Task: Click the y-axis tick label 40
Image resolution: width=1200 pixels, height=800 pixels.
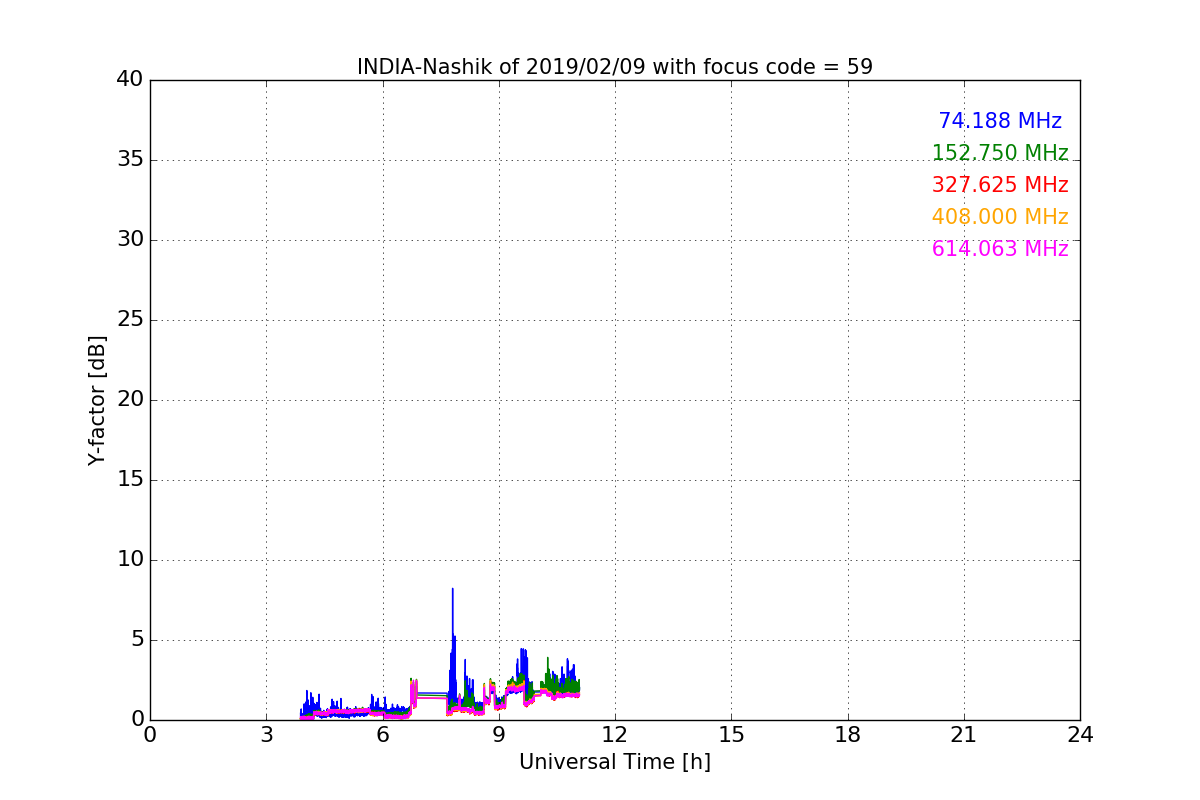Action: [x=130, y=80]
